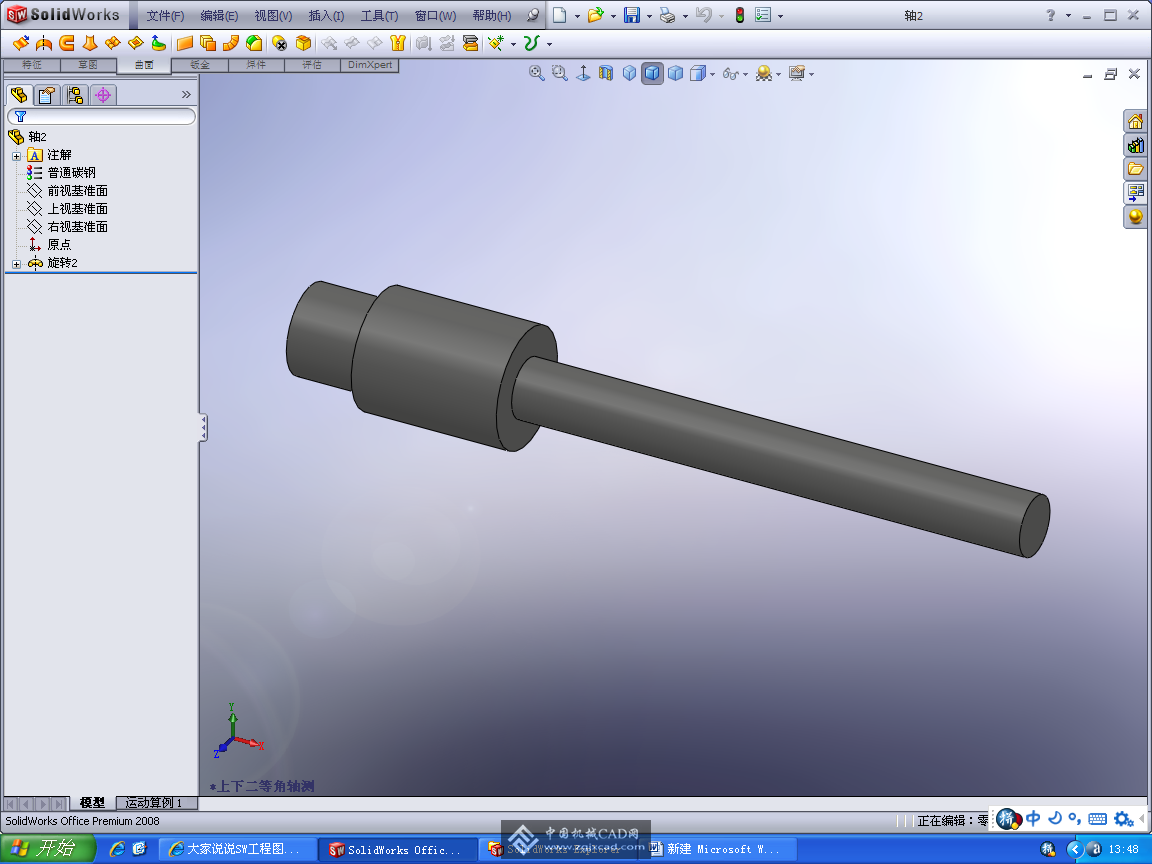Create a new document
1152x864 pixels.
coord(560,15)
